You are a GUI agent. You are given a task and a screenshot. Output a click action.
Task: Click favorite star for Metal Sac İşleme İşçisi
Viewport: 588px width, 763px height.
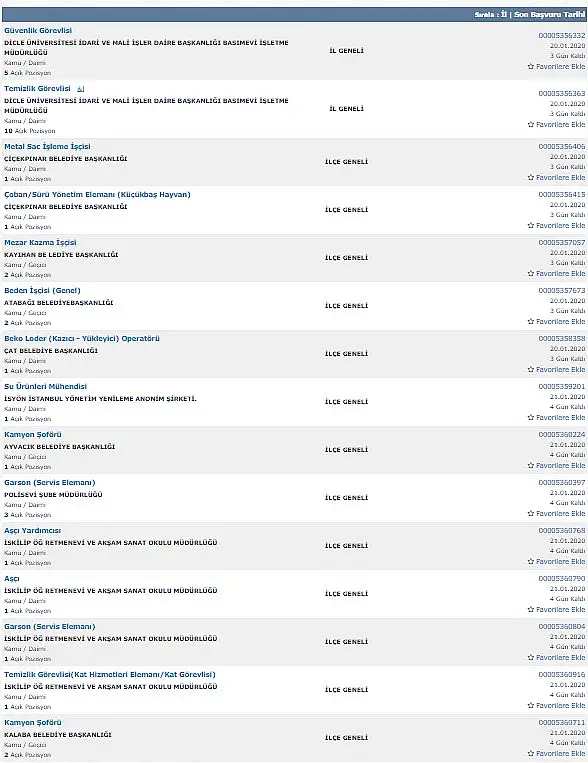pyautogui.click(x=531, y=178)
